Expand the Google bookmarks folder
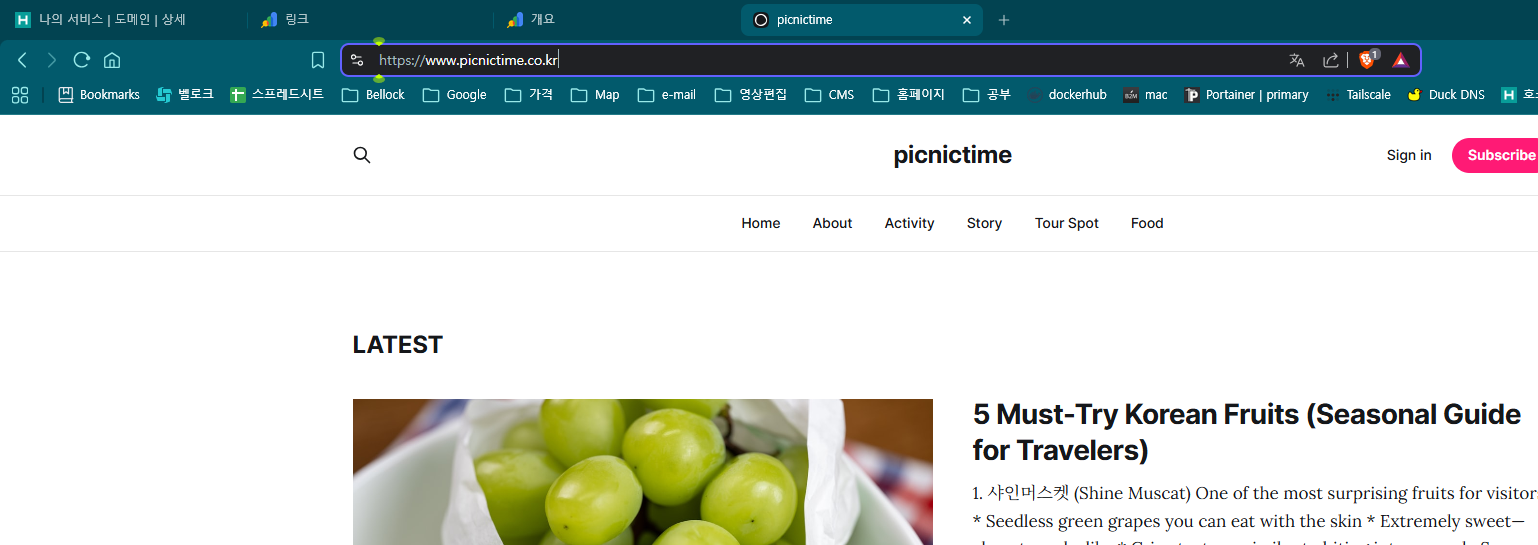This screenshot has width=1538, height=545. (x=454, y=95)
